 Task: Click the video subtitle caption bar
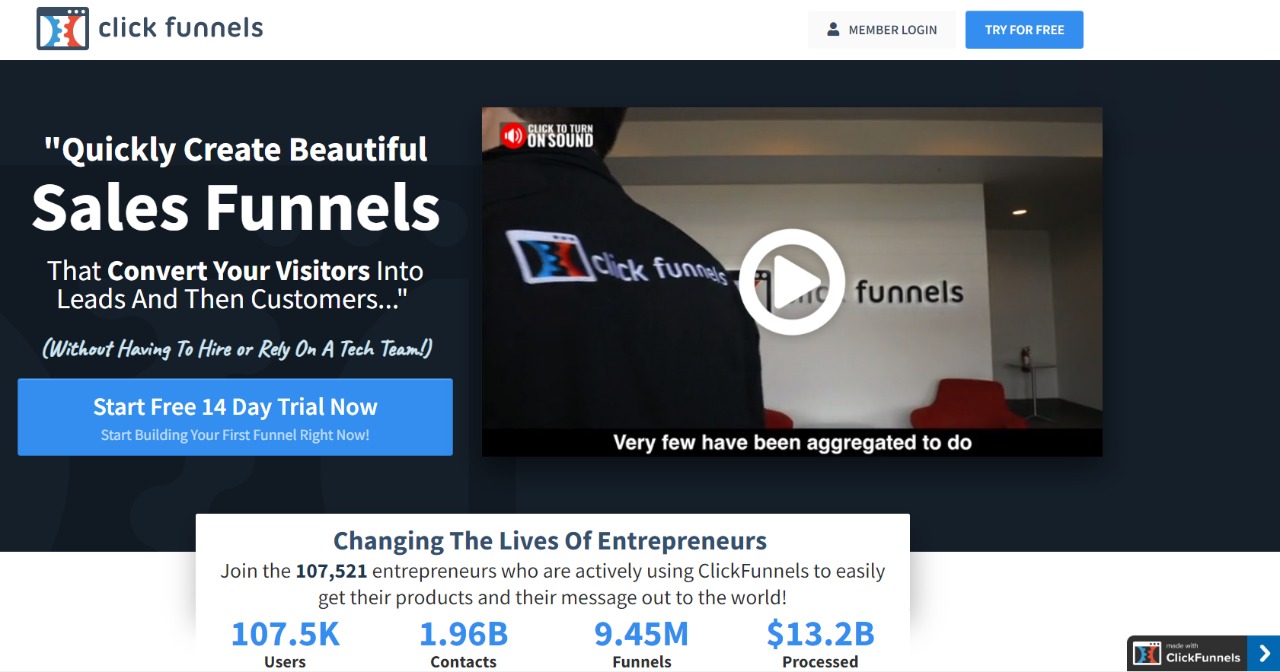click(x=792, y=442)
